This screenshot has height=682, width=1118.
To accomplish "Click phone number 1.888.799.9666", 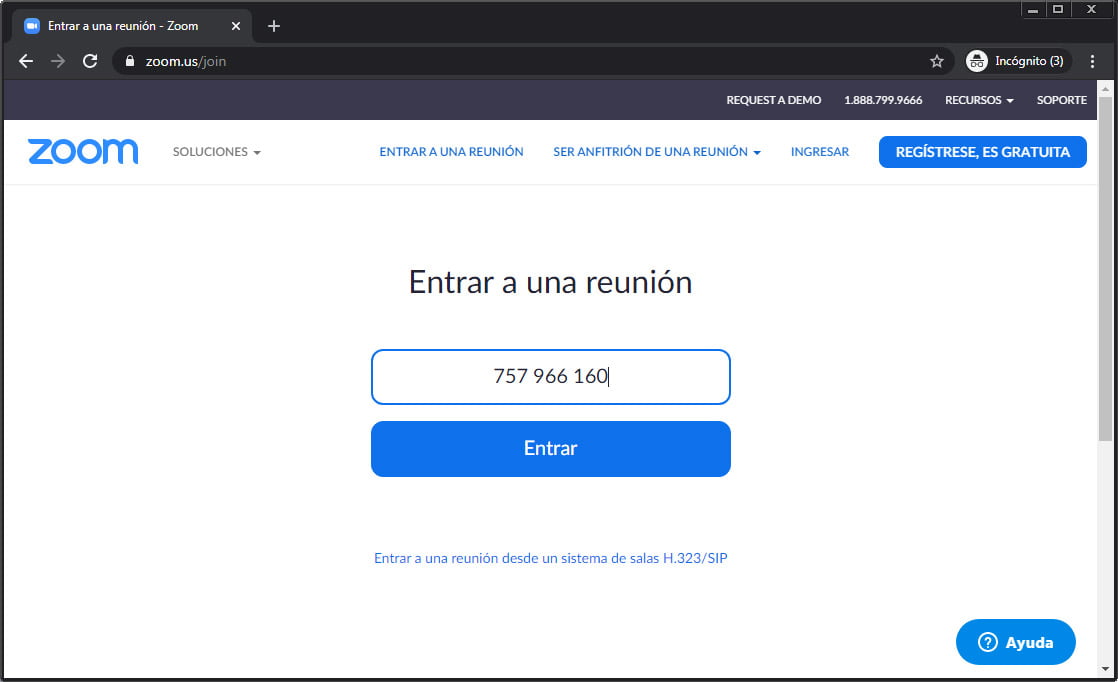I will [883, 100].
